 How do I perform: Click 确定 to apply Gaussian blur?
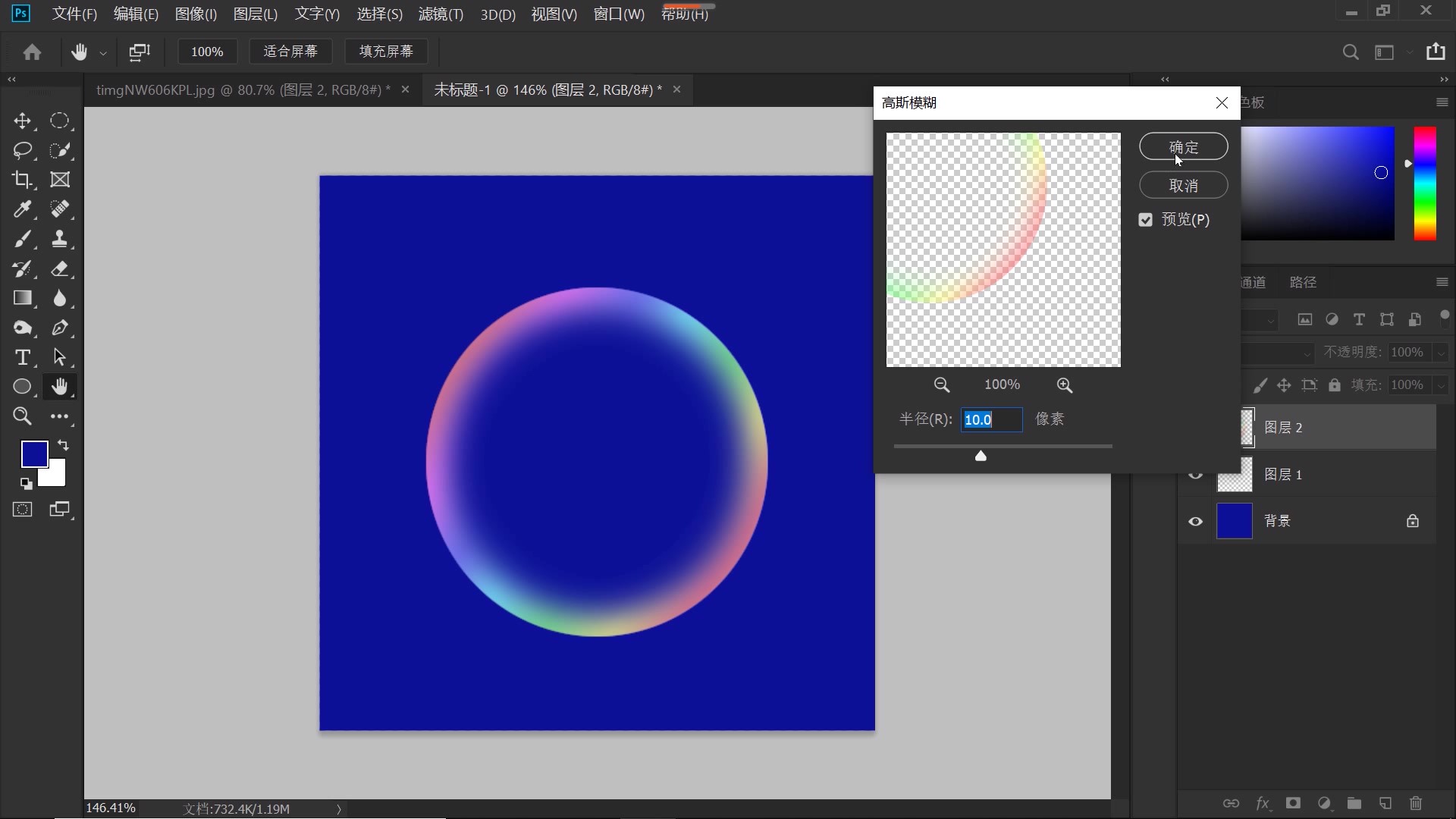1183,147
